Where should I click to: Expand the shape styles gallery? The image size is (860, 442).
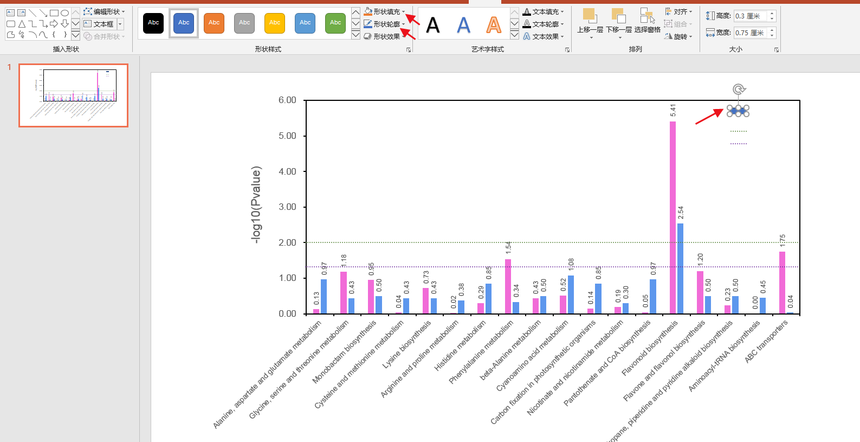click(x=355, y=36)
